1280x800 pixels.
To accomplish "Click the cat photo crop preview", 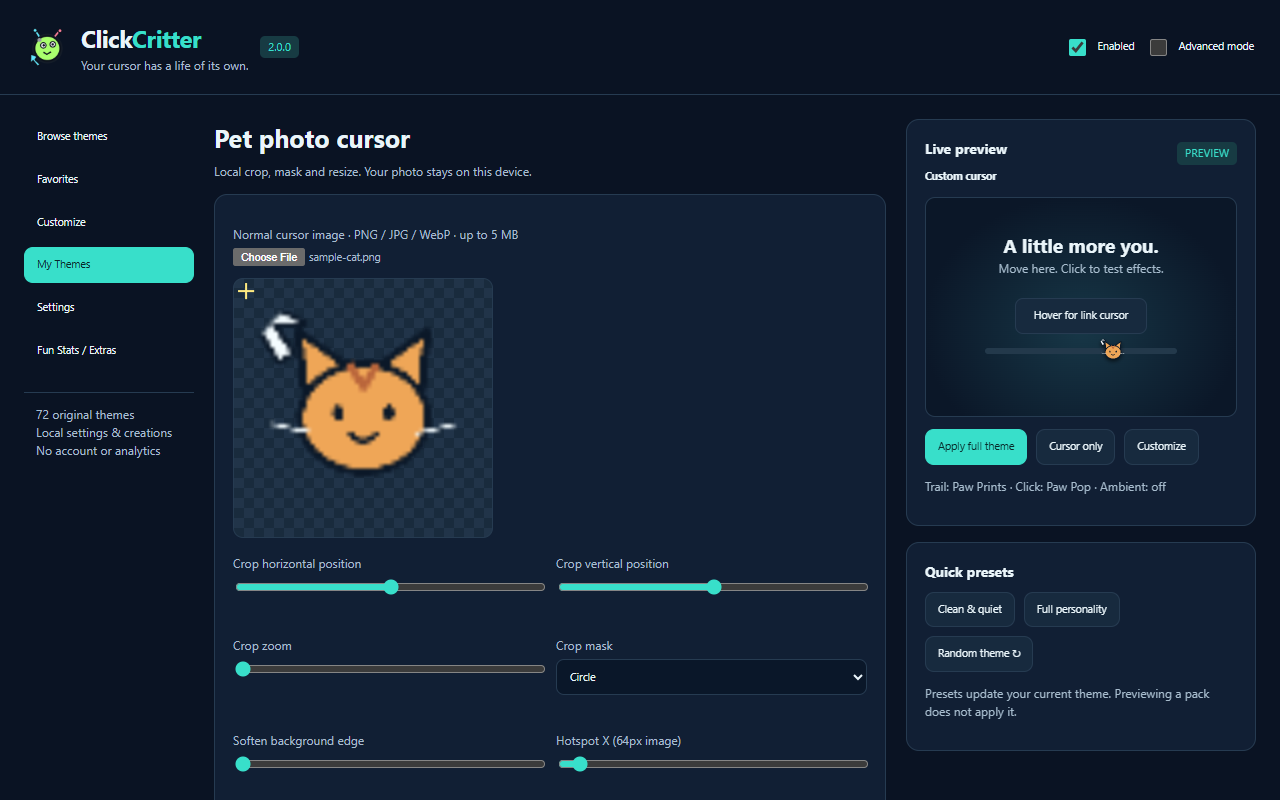I will point(363,408).
